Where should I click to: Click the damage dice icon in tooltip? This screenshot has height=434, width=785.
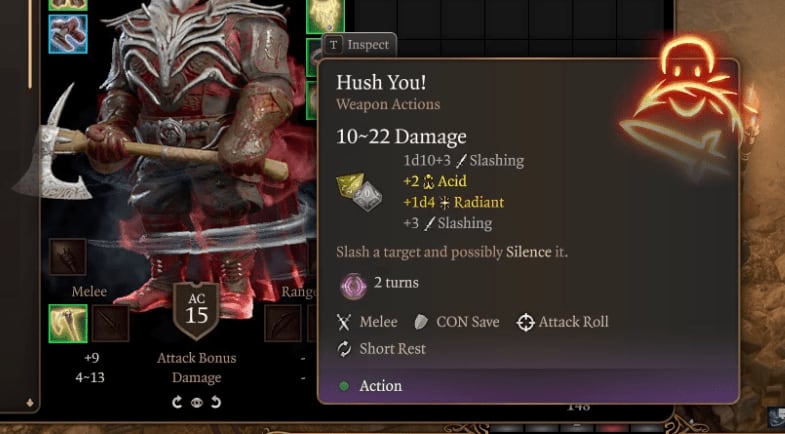click(359, 192)
